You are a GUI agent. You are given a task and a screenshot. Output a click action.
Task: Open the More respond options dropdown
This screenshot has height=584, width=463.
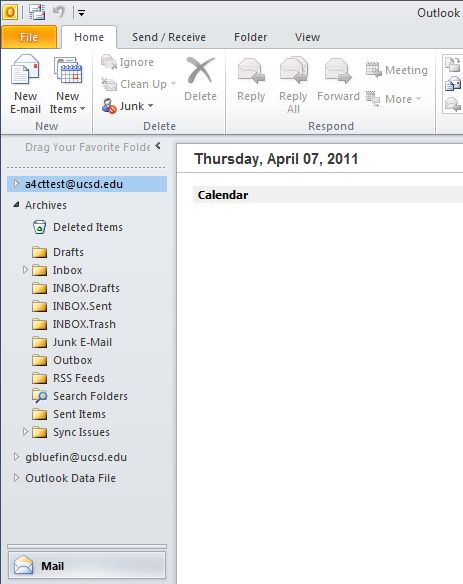[x=394, y=99]
